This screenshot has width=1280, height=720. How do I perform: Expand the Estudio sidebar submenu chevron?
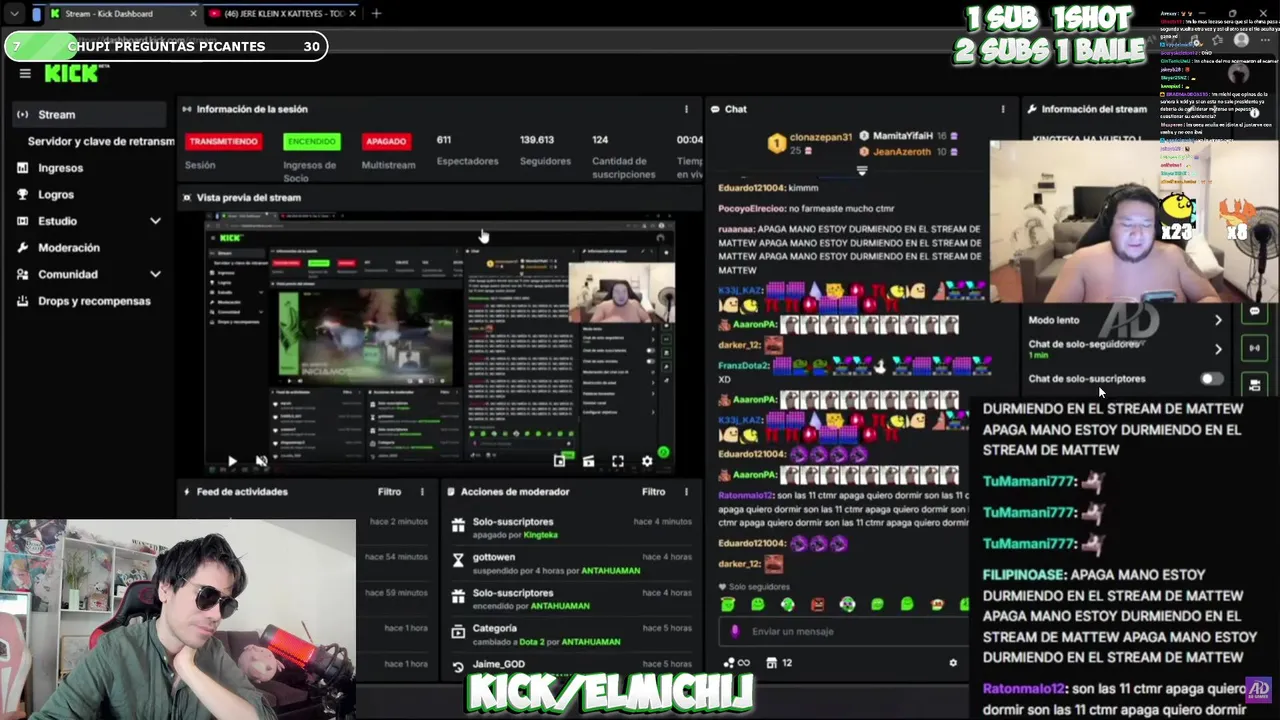tap(155, 221)
